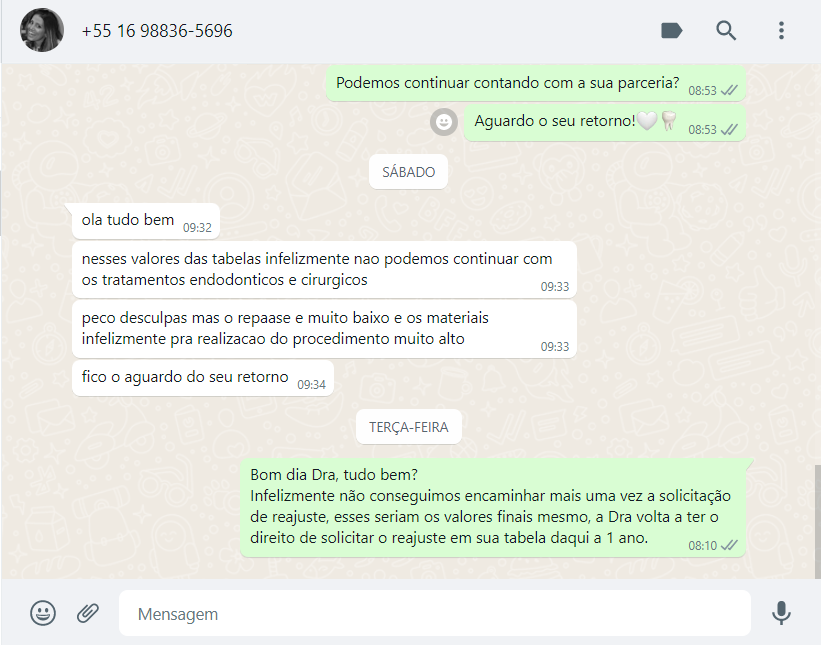Click the label tag icon in header

click(x=672, y=30)
